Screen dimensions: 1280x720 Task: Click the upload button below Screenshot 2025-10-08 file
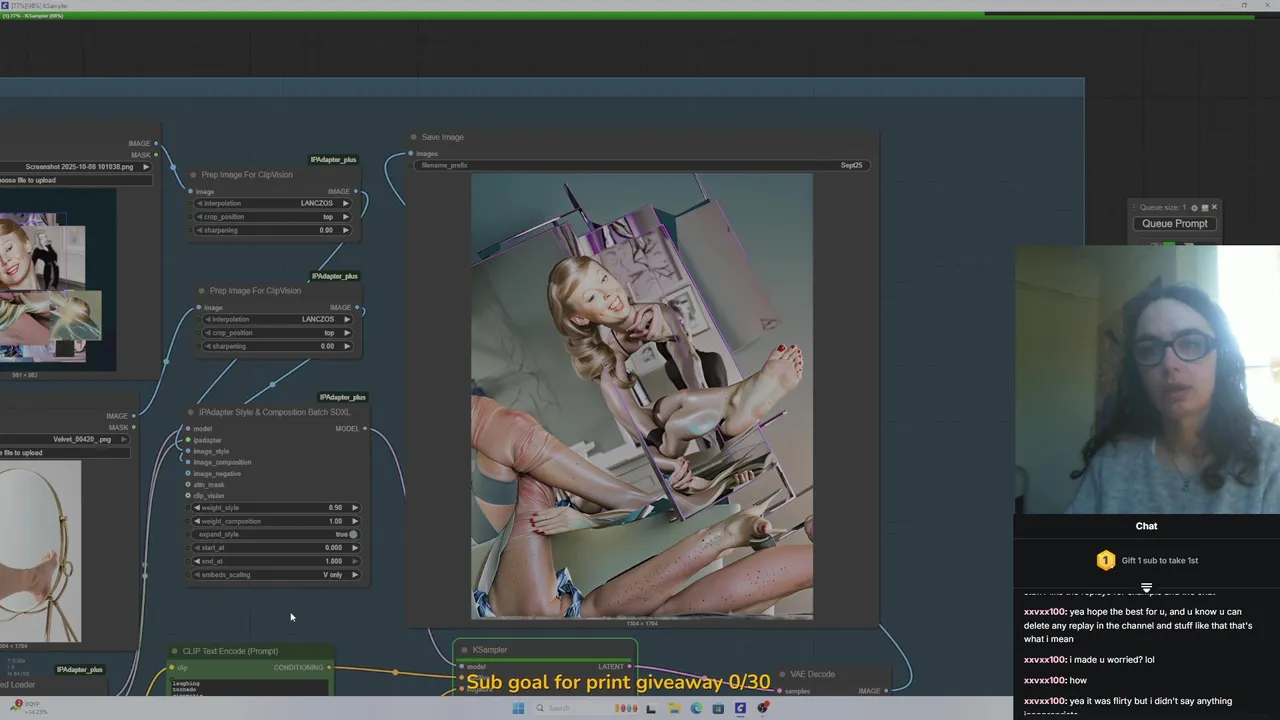(76, 180)
